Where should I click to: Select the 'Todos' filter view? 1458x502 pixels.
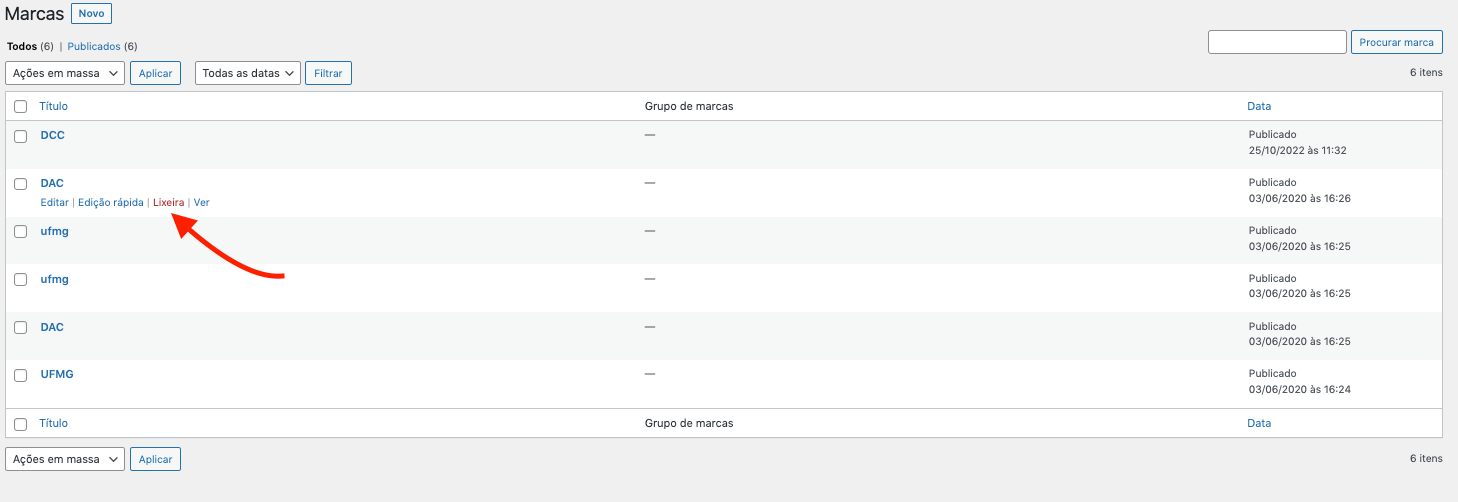22,46
